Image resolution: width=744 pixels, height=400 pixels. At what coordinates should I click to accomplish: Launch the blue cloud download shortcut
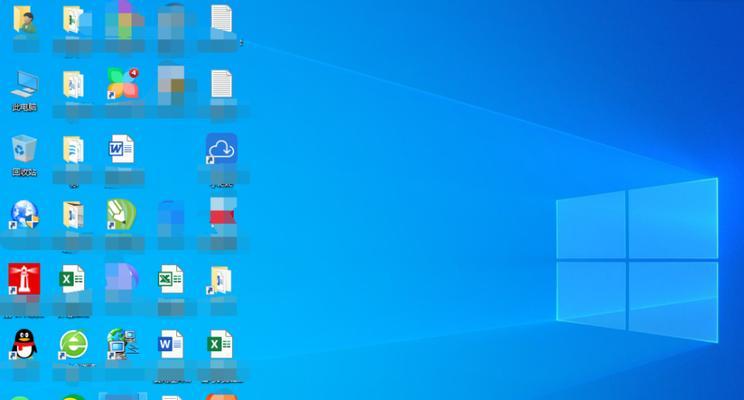click(222, 149)
